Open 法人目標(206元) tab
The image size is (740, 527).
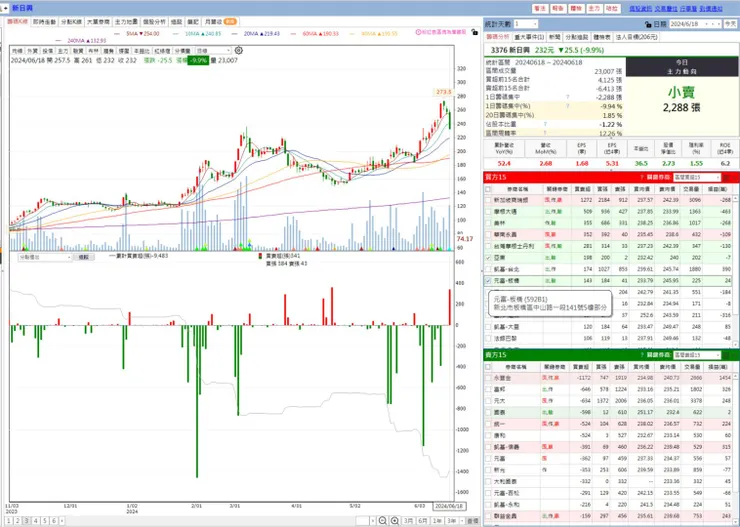(637, 37)
